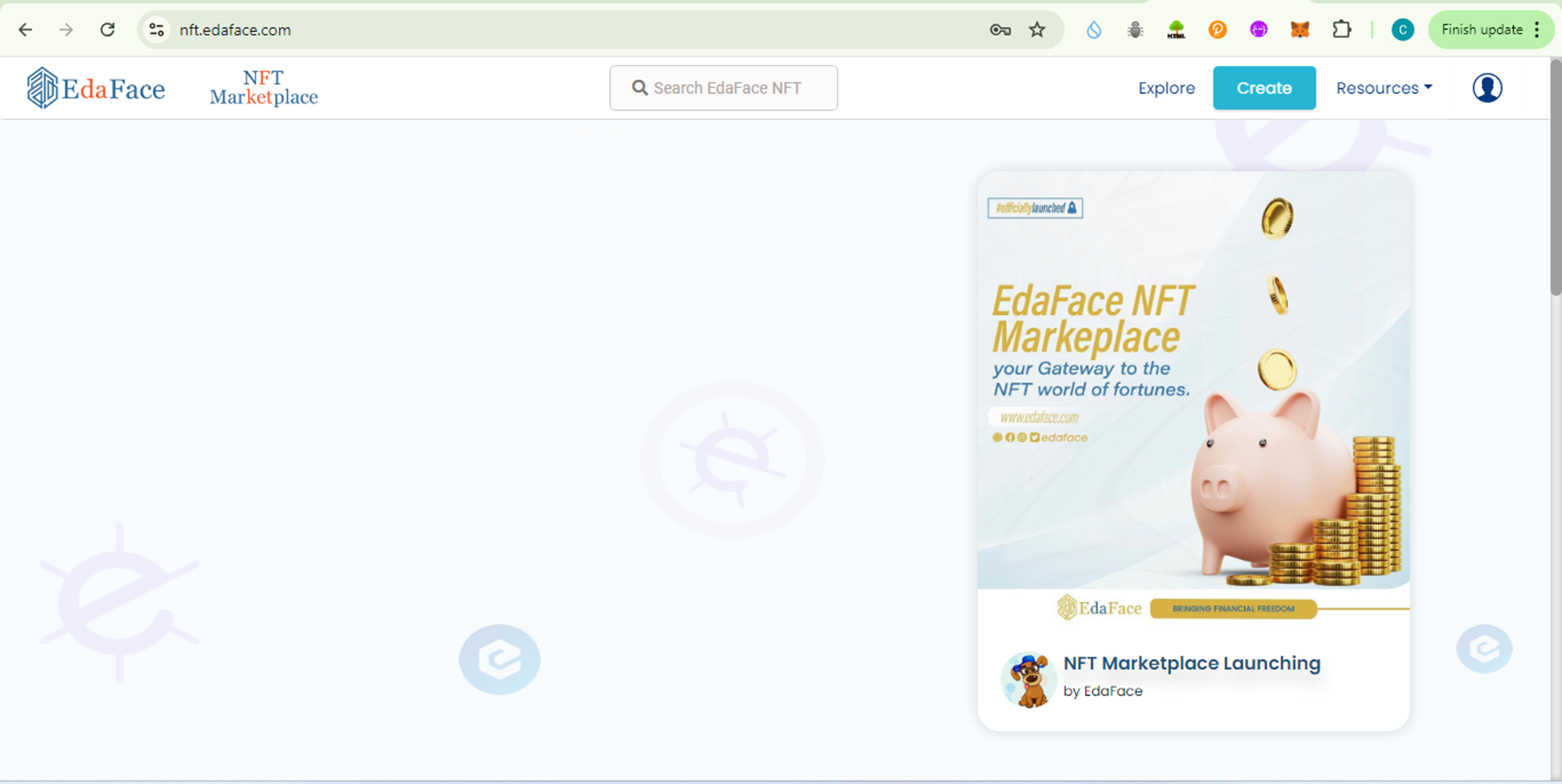Open the MetaMask fox extension
1562x784 pixels.
[1300, 30]
